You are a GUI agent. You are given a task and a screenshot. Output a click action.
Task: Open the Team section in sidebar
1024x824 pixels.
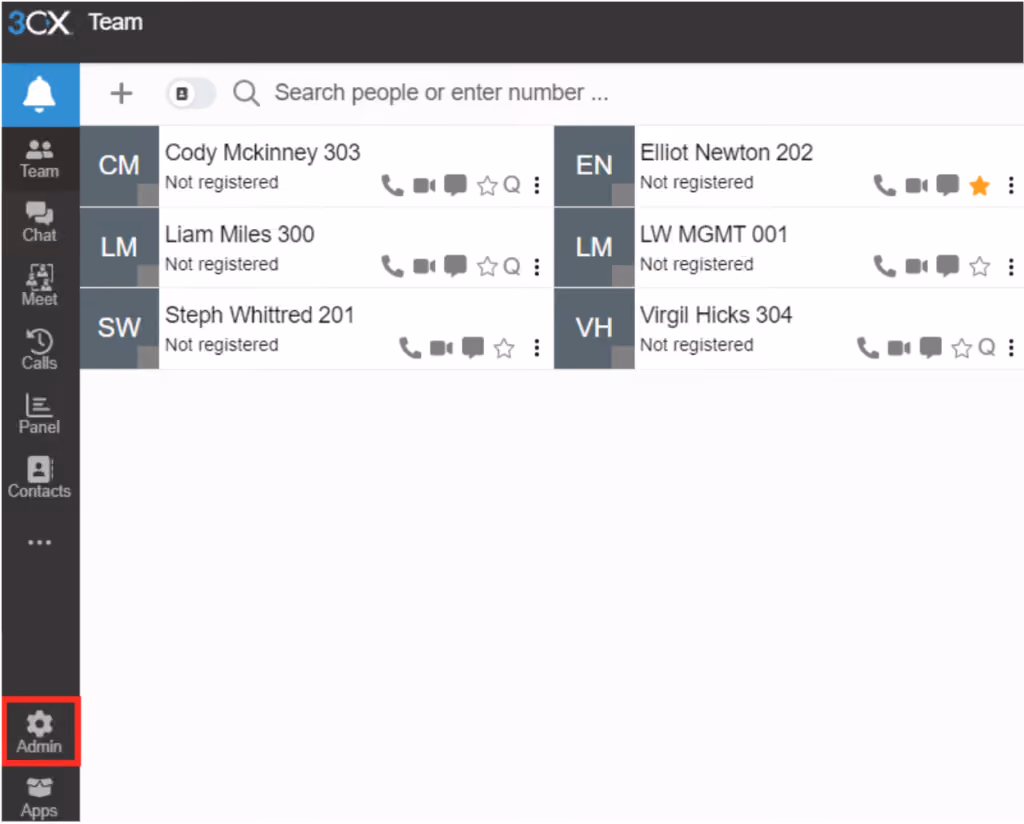tap(40, 159)
